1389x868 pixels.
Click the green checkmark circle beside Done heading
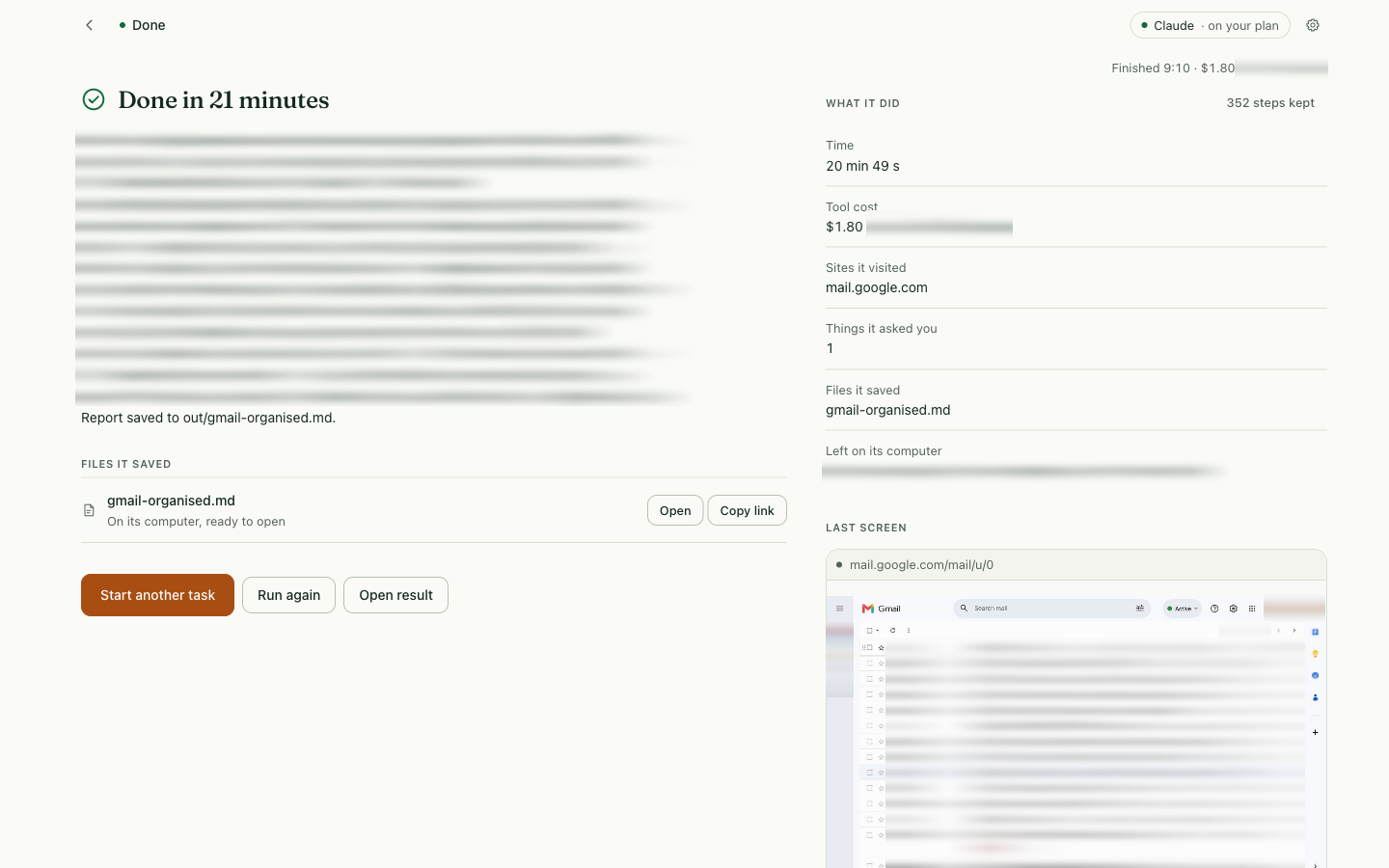pos(94,99)
